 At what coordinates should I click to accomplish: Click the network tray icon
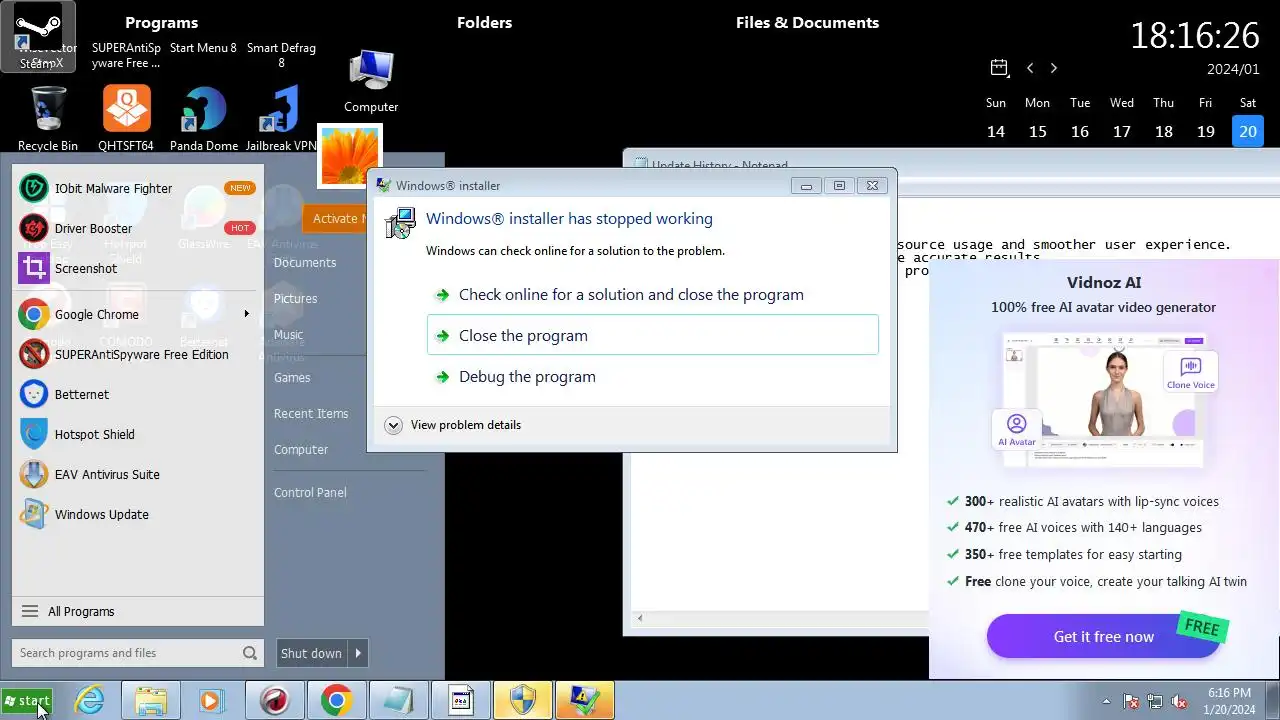(x=1155, y=702)
